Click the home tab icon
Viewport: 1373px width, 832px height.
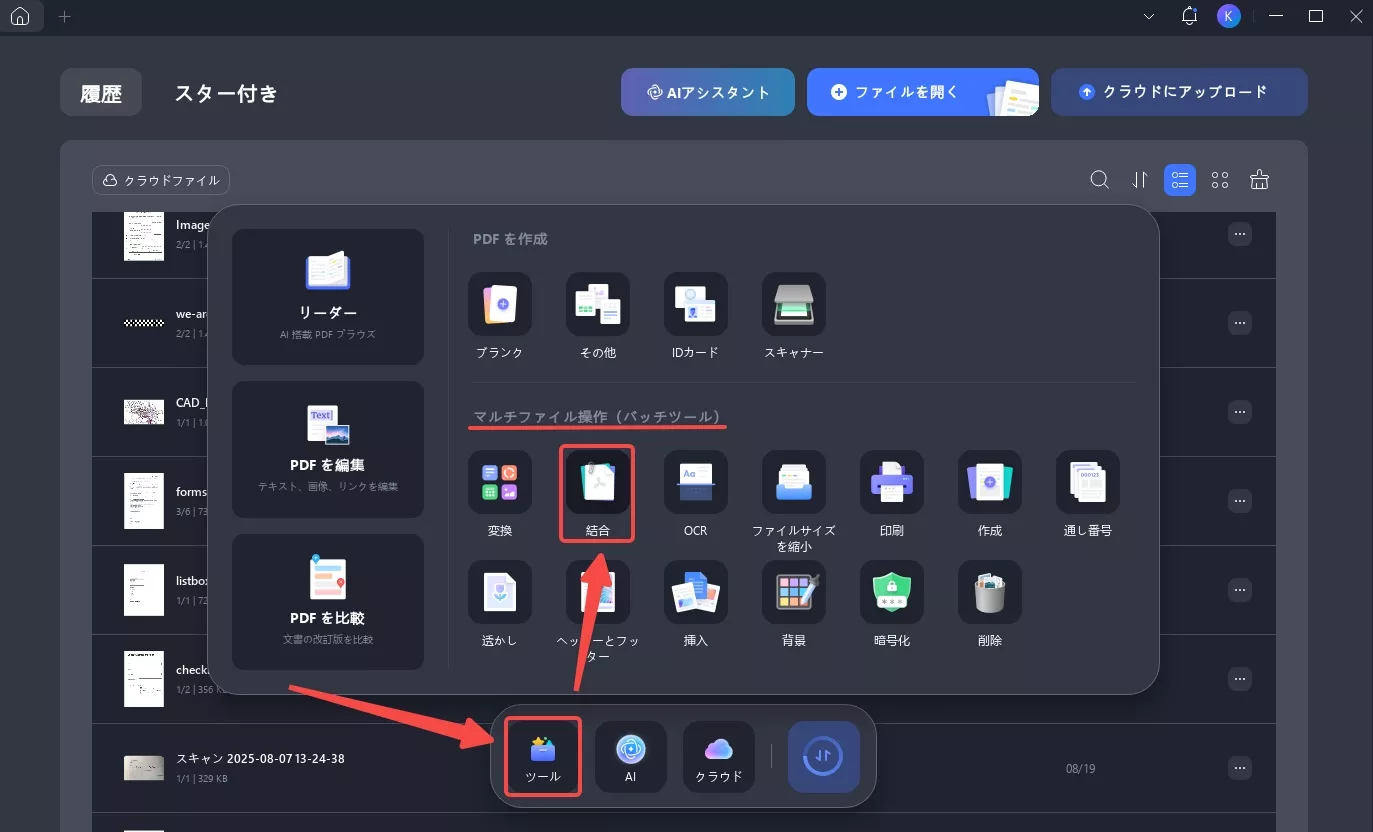20,17
